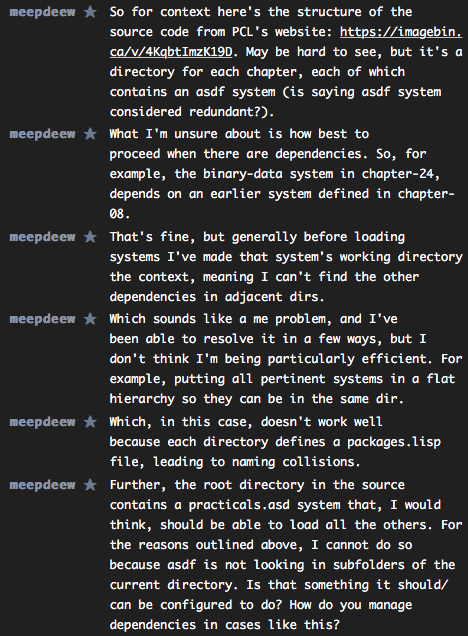Open the meepdeew profile from the 'Which sounds like' message

click(x=42, y=319)
